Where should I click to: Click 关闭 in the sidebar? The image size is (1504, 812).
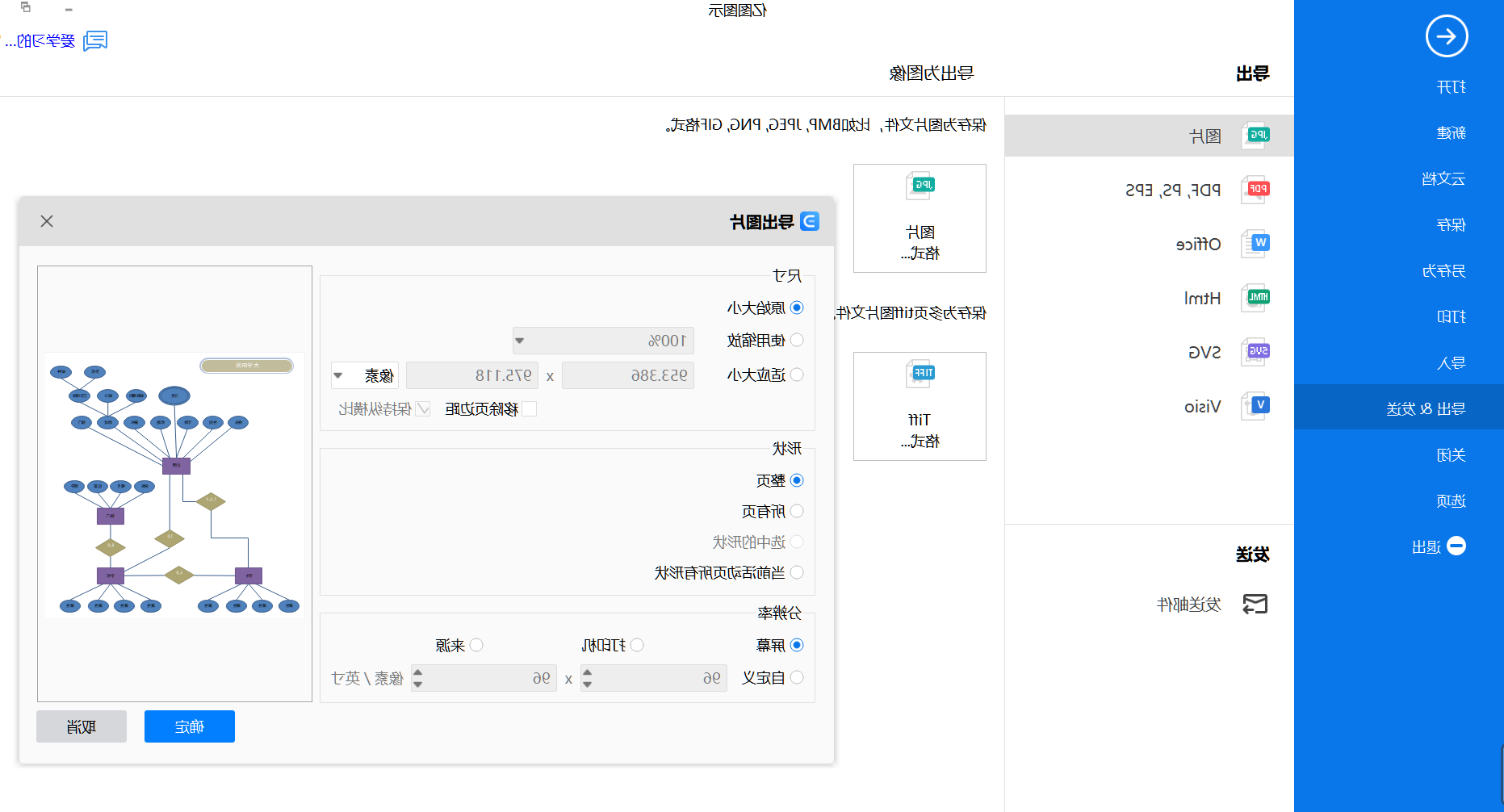[1399, 454]
